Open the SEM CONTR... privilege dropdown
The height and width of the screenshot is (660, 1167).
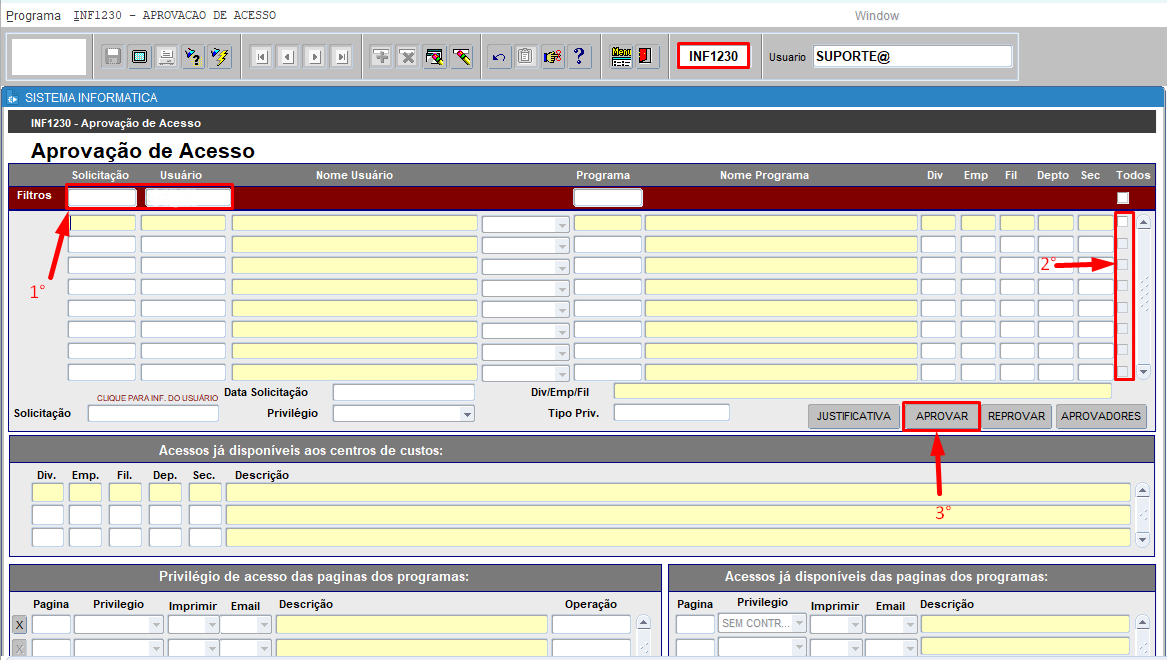799,623
